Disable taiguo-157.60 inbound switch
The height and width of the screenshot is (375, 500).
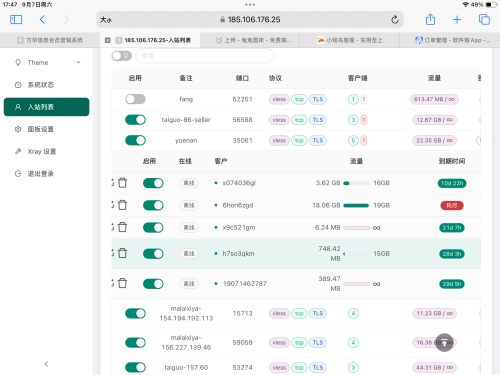tap(135, 367)
